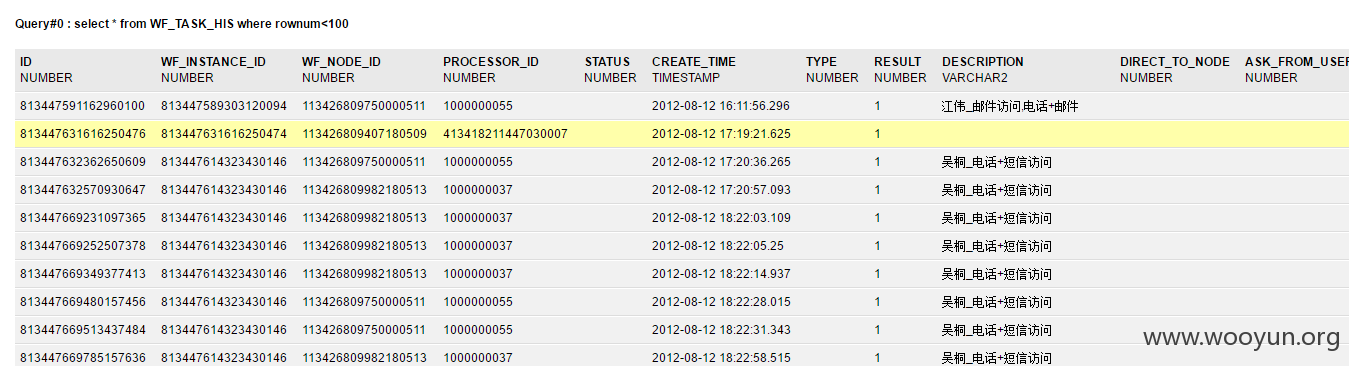Click the ASK_FROM_USER column header

tap(1297, 62)
